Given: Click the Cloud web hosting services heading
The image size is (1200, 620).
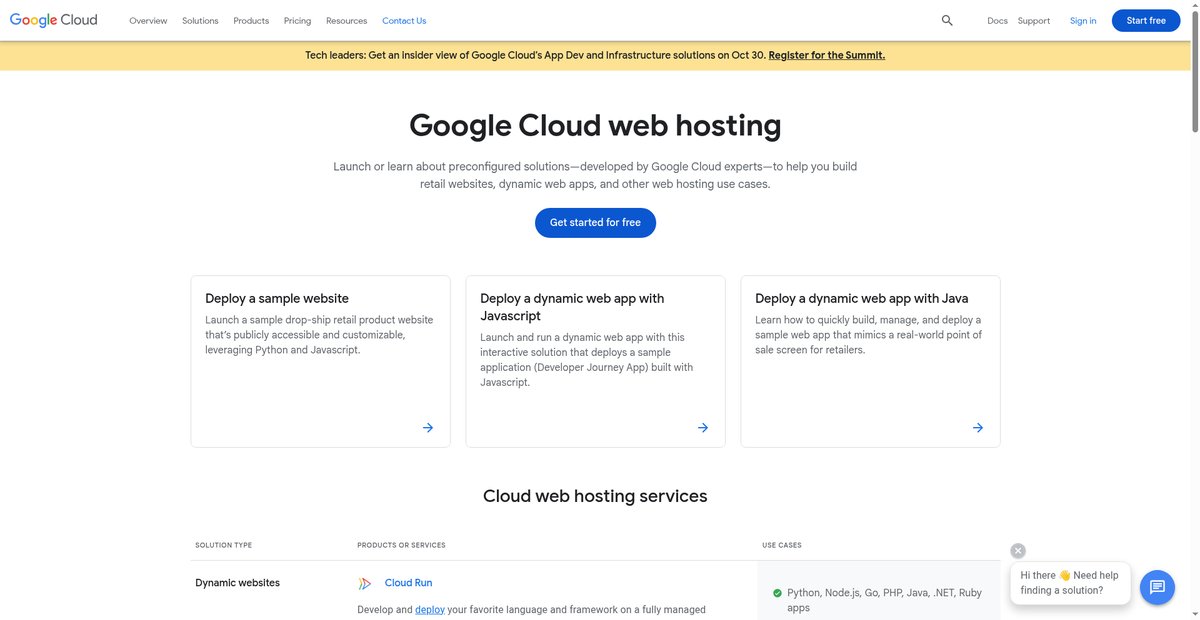Looking at the screenshot, I should [x=595, y=496].
